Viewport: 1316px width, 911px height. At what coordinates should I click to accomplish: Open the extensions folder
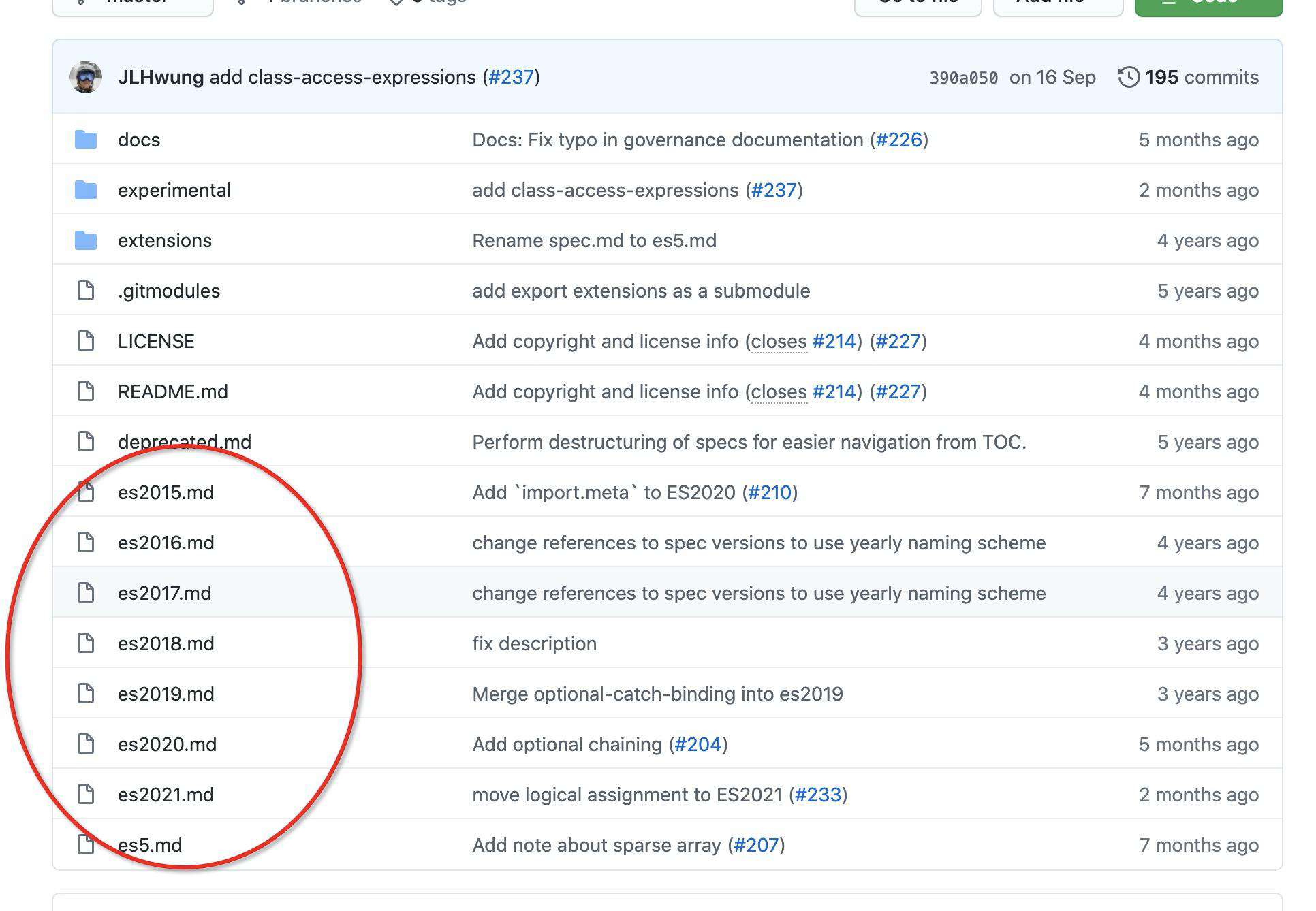tap(165, 240)
